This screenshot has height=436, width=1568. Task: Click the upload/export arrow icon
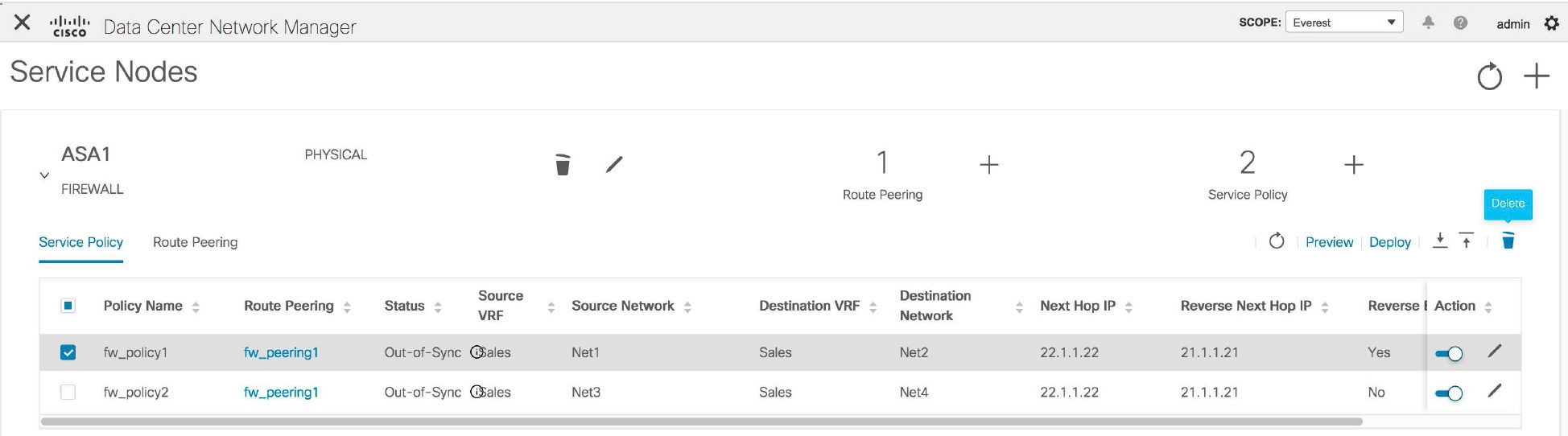click(x=1467, y=241)
